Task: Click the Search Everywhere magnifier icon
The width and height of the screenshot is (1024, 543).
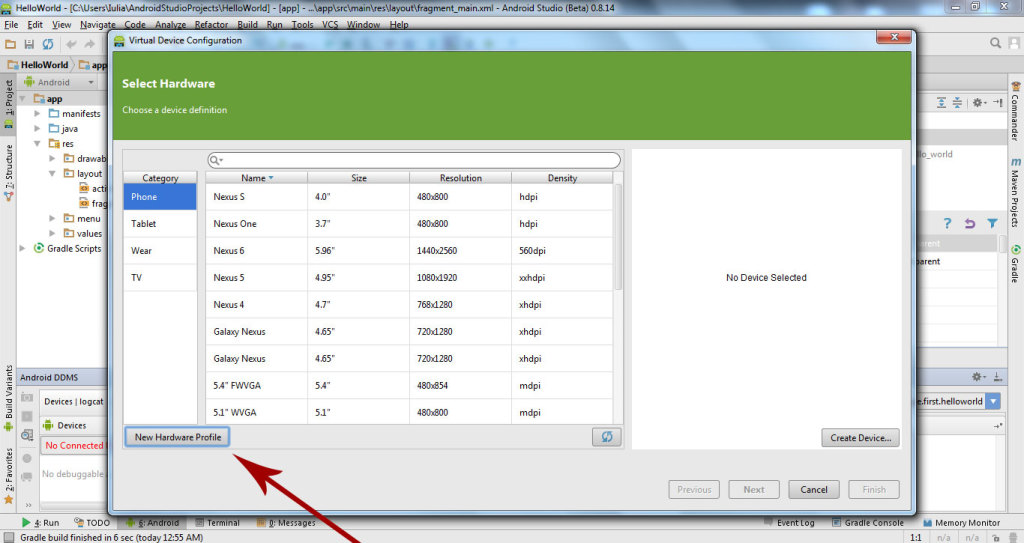Action: click(995, 43)
